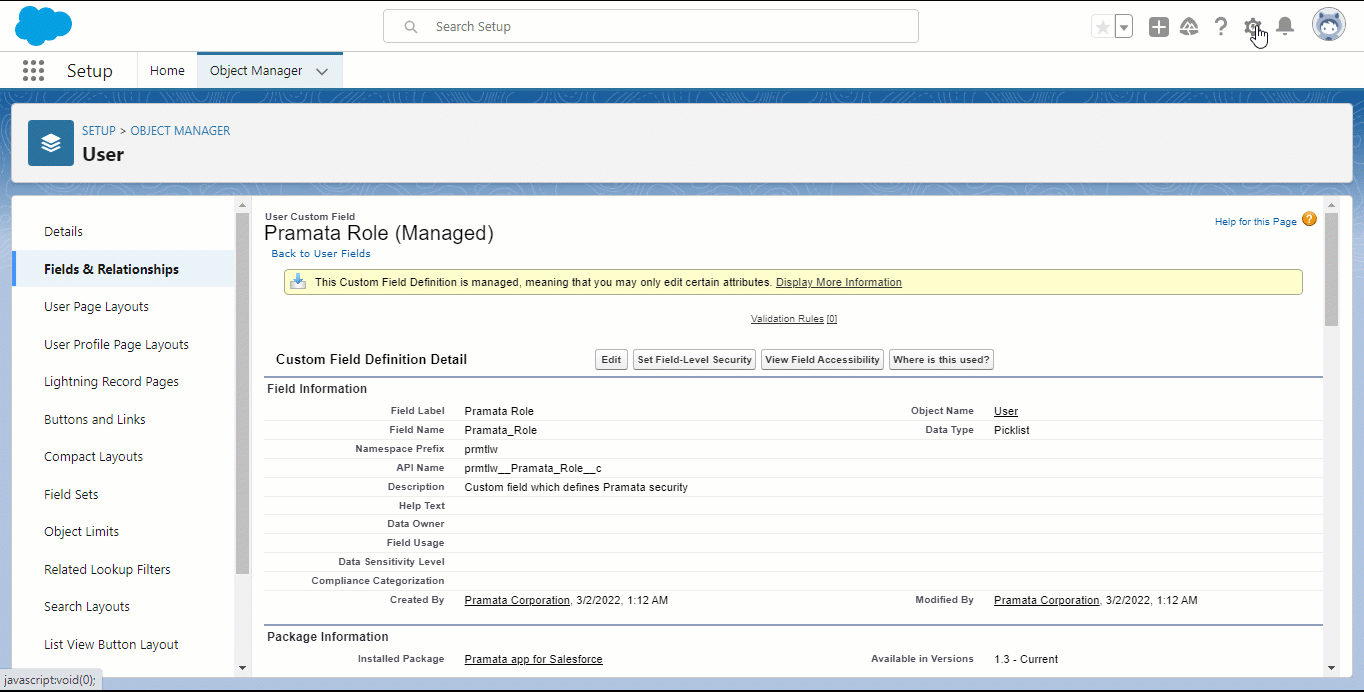Screen dimensions: 1364x692
Task: Switch to the Home tab
Action: (x=167, y=70)
